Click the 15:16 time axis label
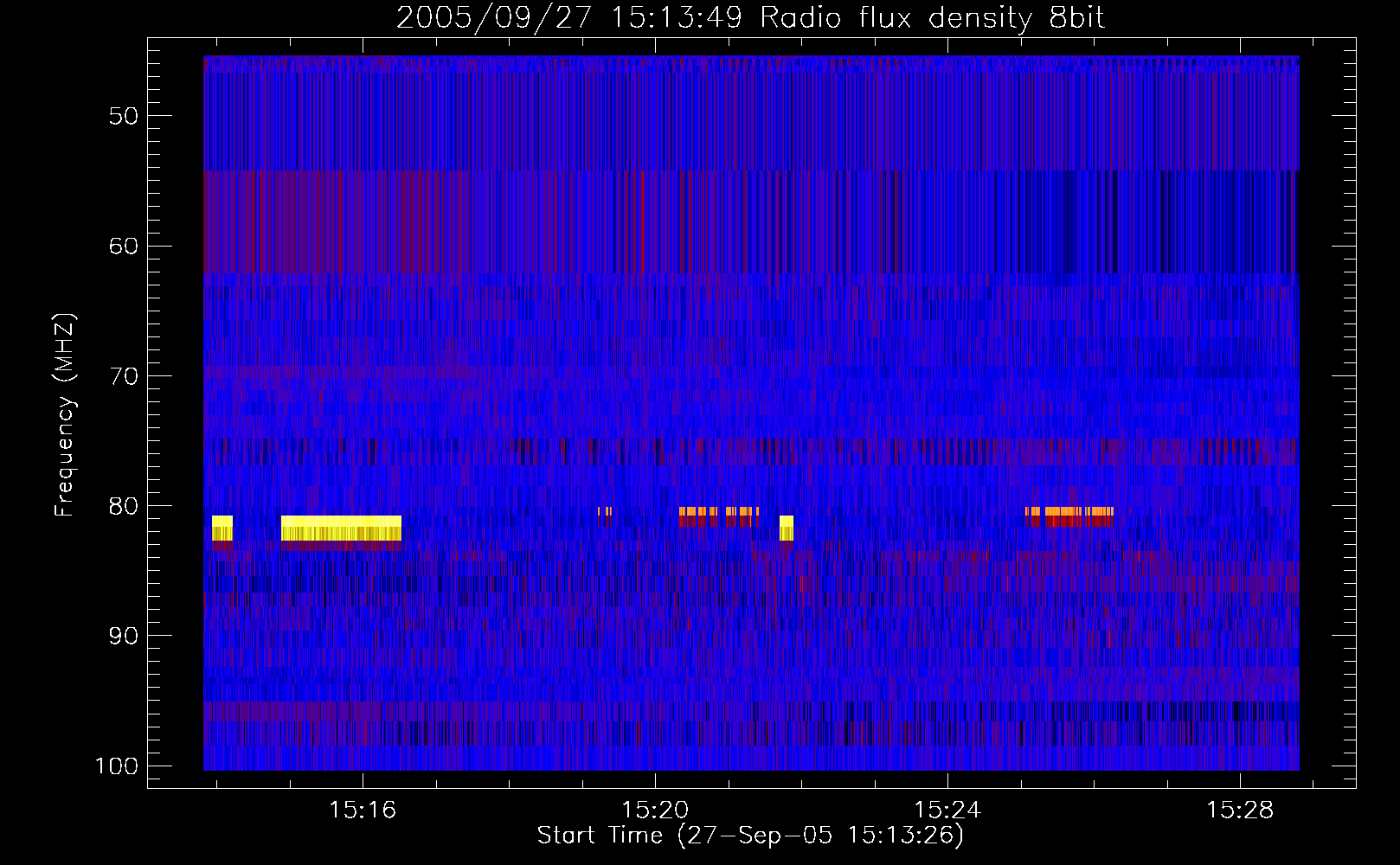This screenshot has width=1400, height=865. (363, 810)
